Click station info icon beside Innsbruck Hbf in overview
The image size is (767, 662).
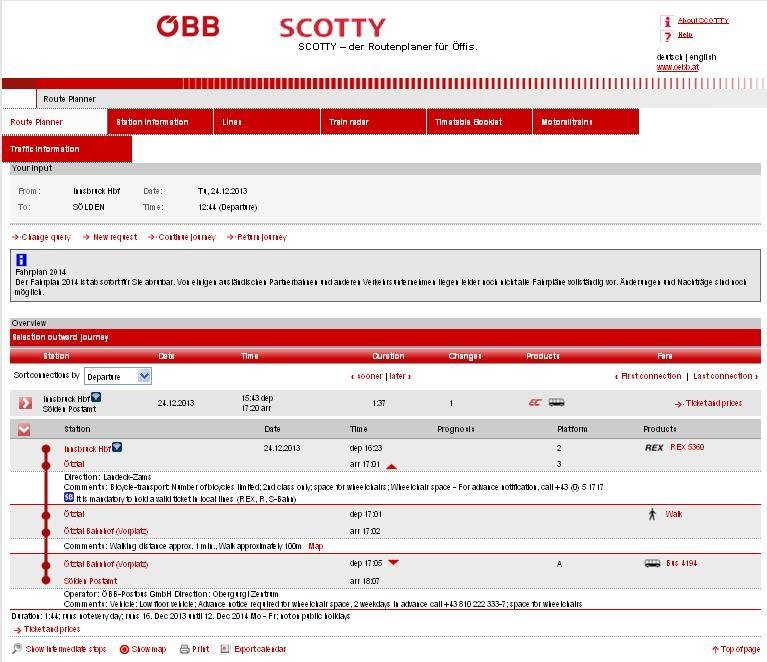pyautogui.click(x=96, y=397)
